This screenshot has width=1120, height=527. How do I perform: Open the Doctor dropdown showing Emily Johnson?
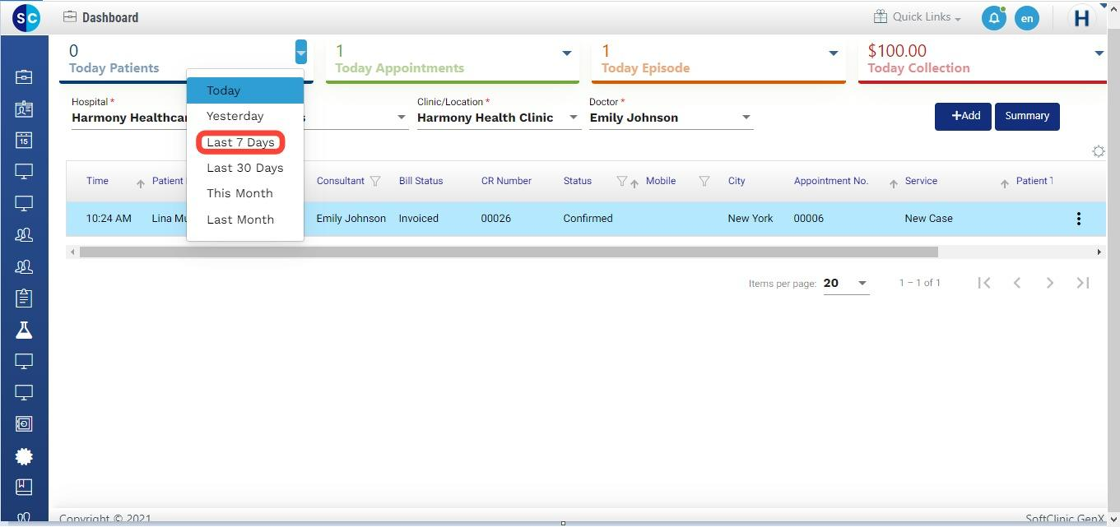click(x=671, y=118)
